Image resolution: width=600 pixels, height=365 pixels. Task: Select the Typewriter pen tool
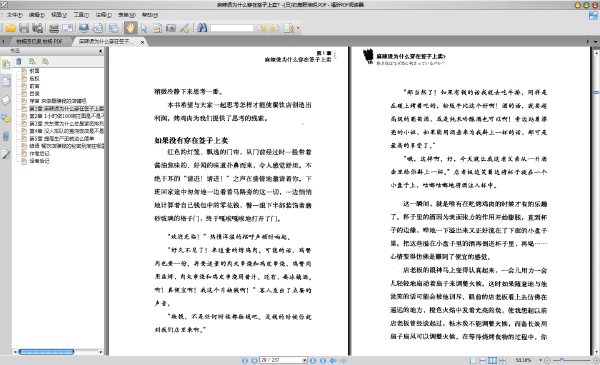[184, 28]
